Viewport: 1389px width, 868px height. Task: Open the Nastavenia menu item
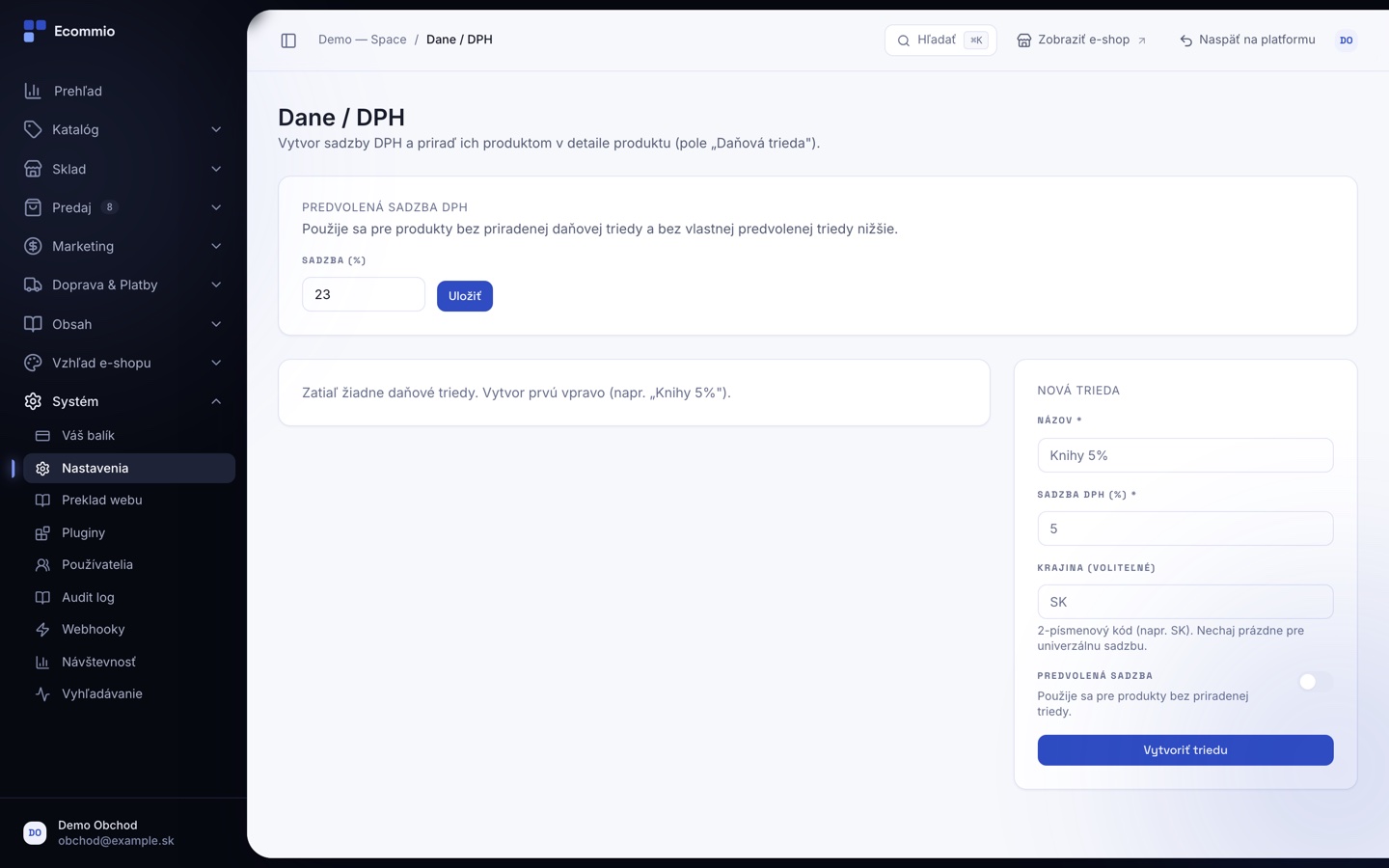point(129,468)
